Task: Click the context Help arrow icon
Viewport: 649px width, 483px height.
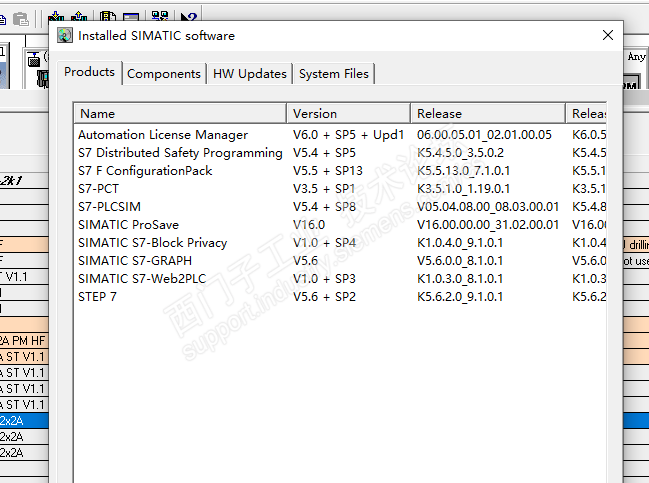Action: pyautogui.click(x=189, y=17)
